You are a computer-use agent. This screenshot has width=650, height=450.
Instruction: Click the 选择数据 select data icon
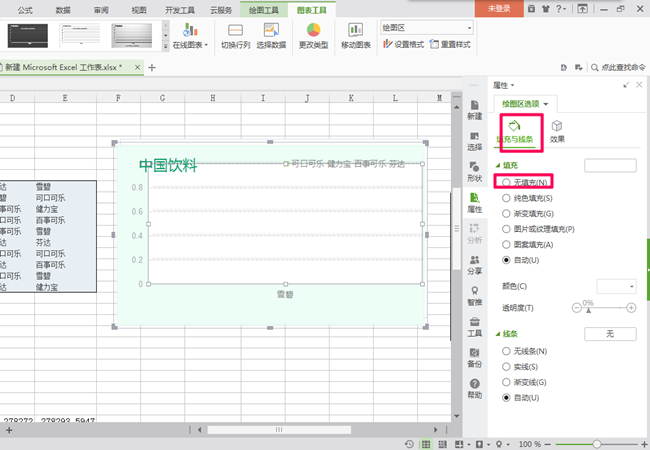point(272,31)
